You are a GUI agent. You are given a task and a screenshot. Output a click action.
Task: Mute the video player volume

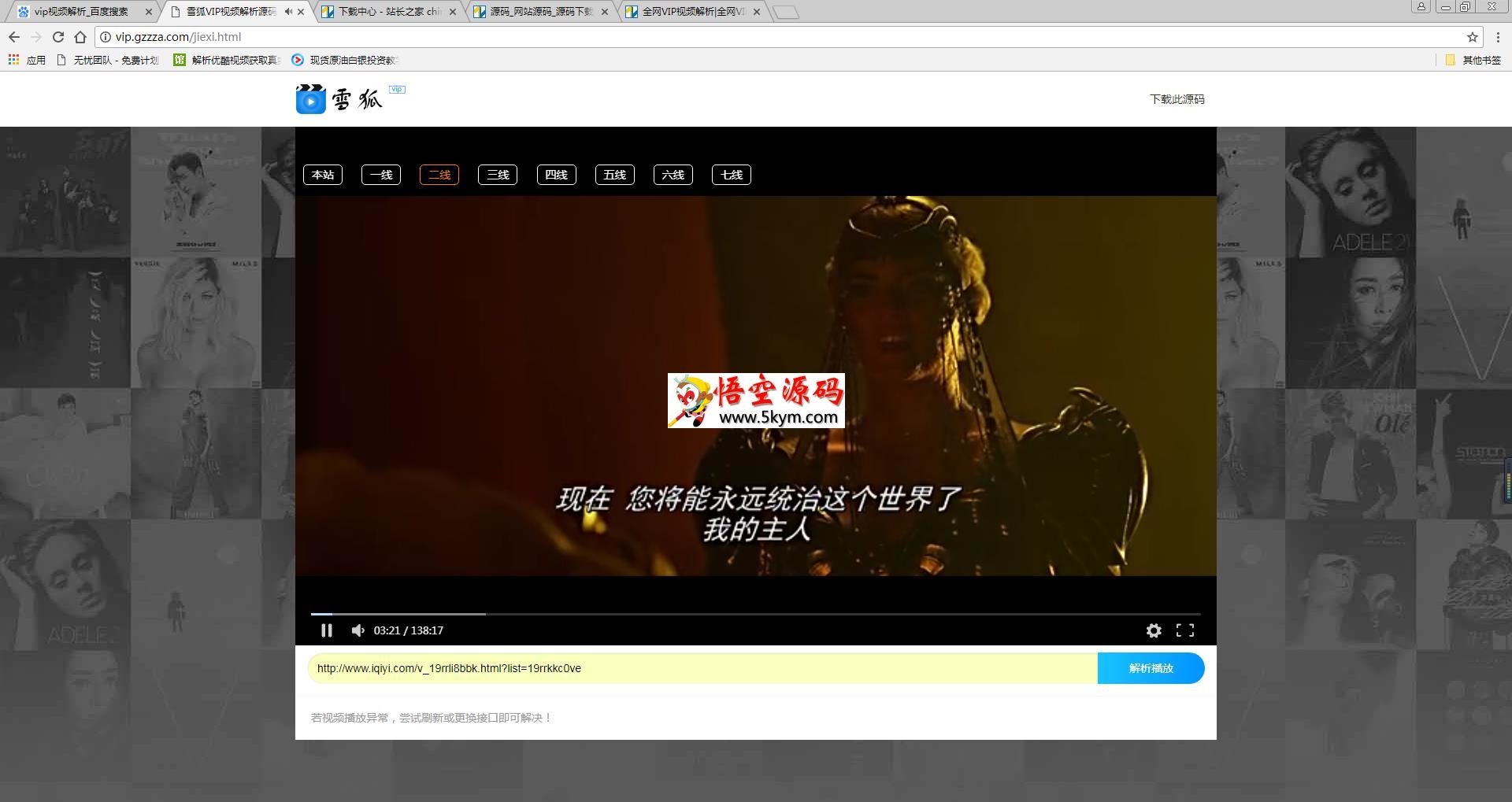pyautogui.click(x=358, y=630)
